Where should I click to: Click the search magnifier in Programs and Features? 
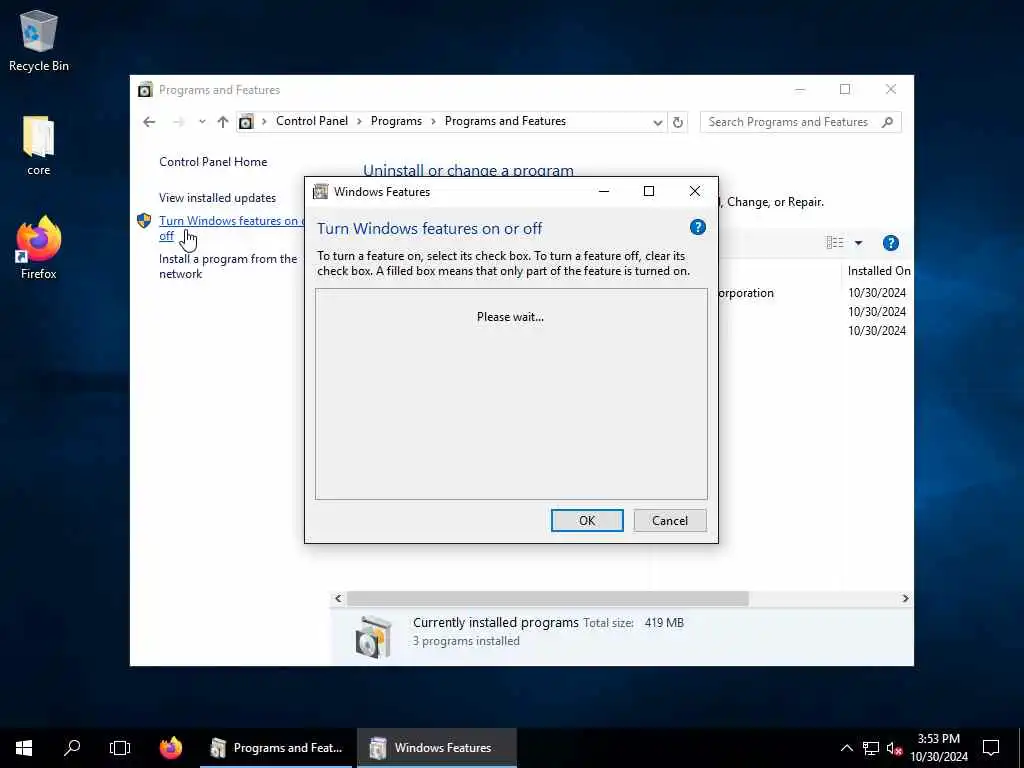[887, 122]
